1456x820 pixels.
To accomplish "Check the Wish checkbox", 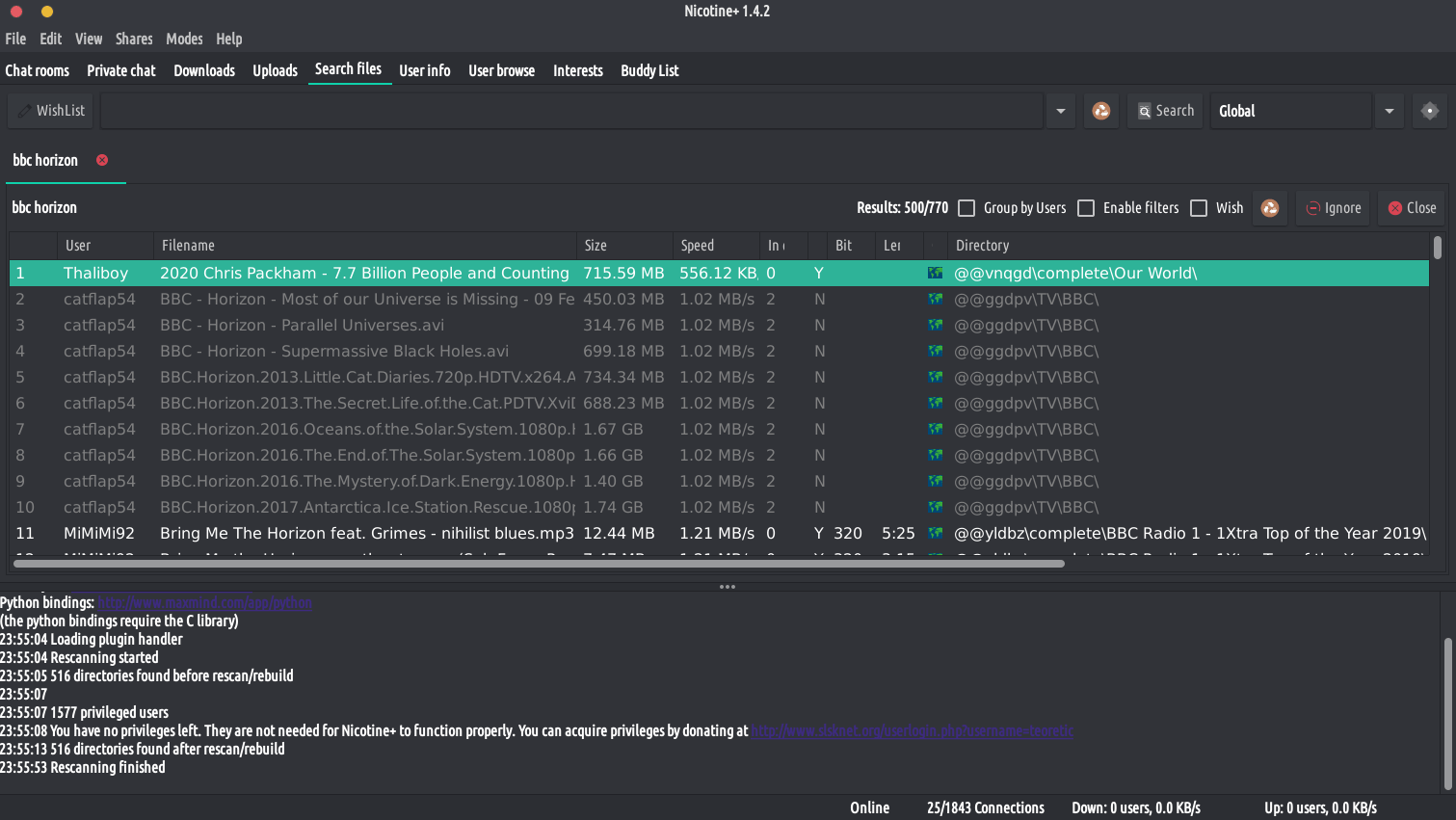I will click(1199, 208).
